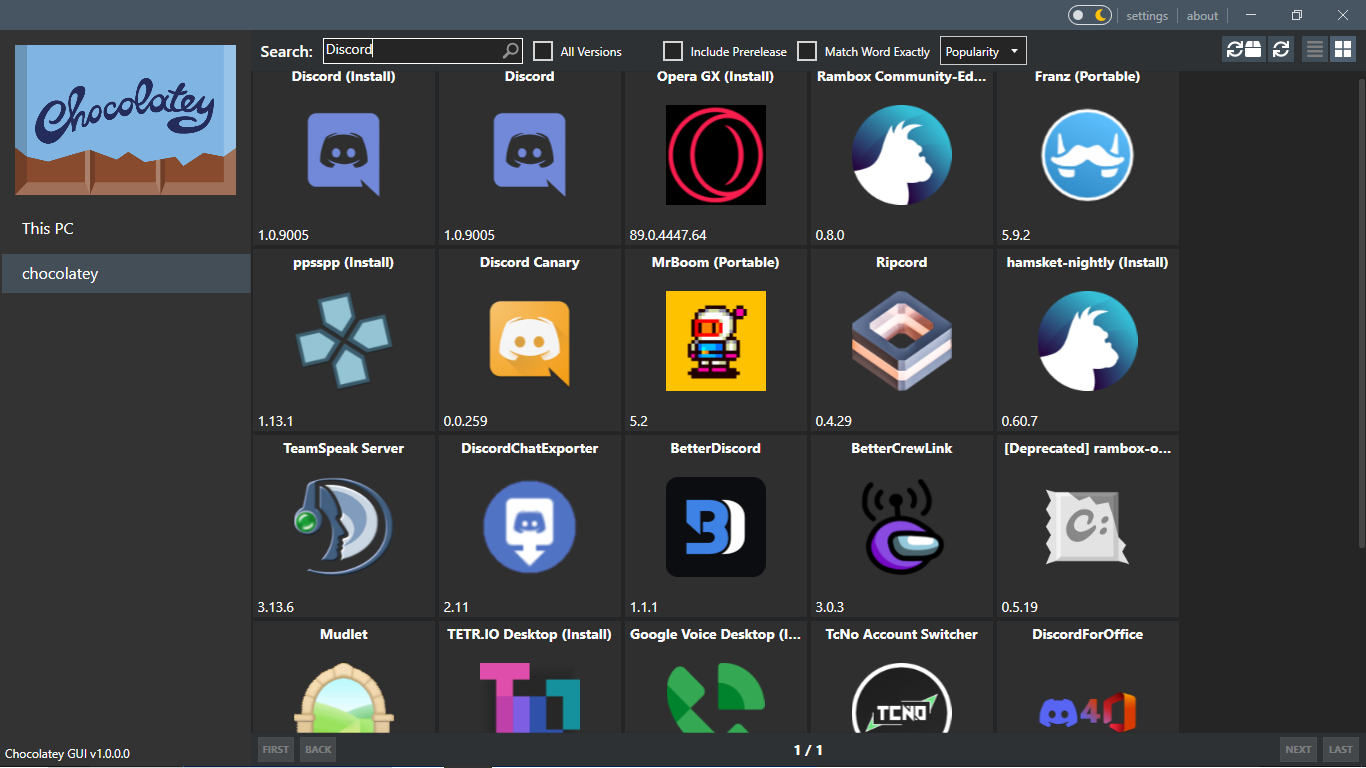The width and height of the screenshot is (1366, 768).
Task: Click the BACK page button
Action: coord(318,749)
